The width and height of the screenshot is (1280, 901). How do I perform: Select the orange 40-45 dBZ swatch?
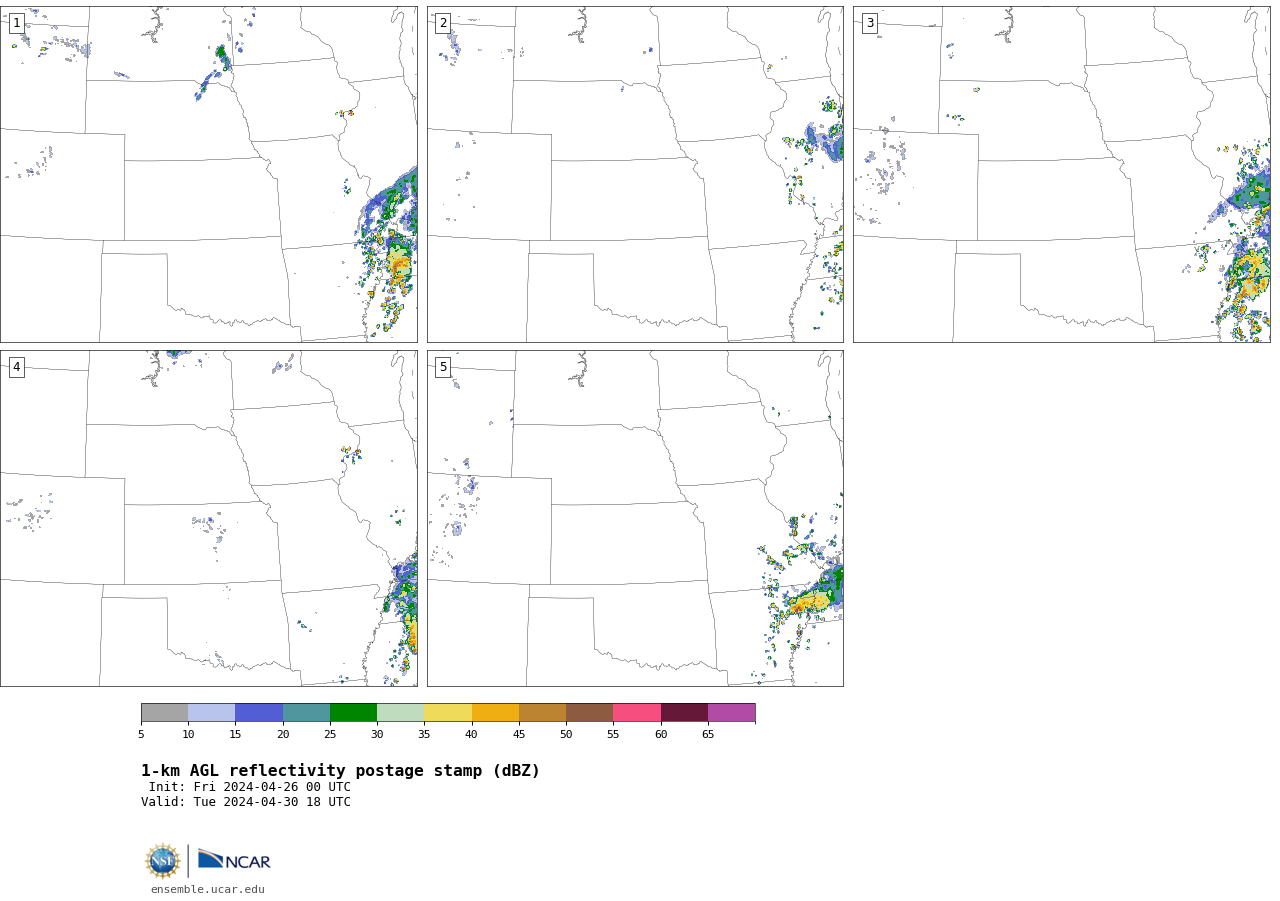click(x=495, y=712)
